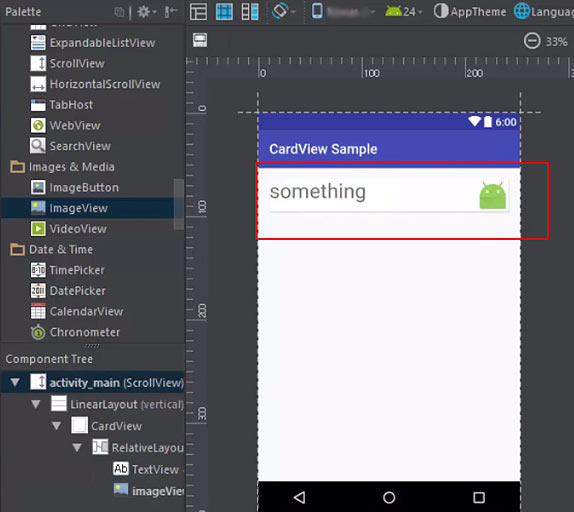The image size is (574, 512).
Task: Open the device selection dropdown
Action: tap(343, 12)
